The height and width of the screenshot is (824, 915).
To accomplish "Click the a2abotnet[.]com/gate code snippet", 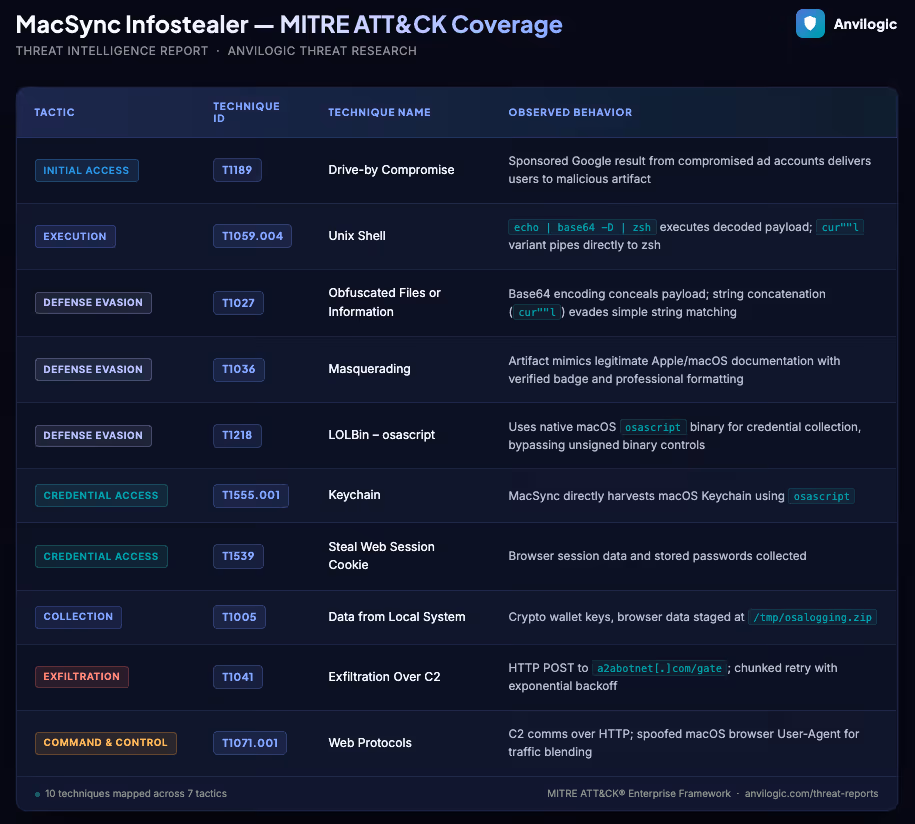I will 659,668.
